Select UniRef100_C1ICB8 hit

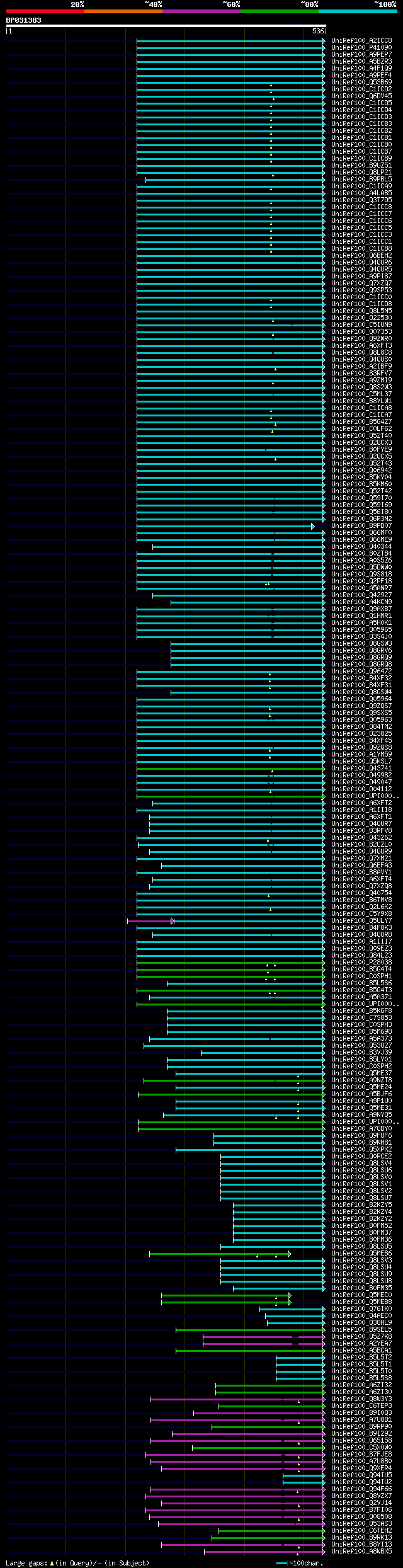[x=361, y=248]
